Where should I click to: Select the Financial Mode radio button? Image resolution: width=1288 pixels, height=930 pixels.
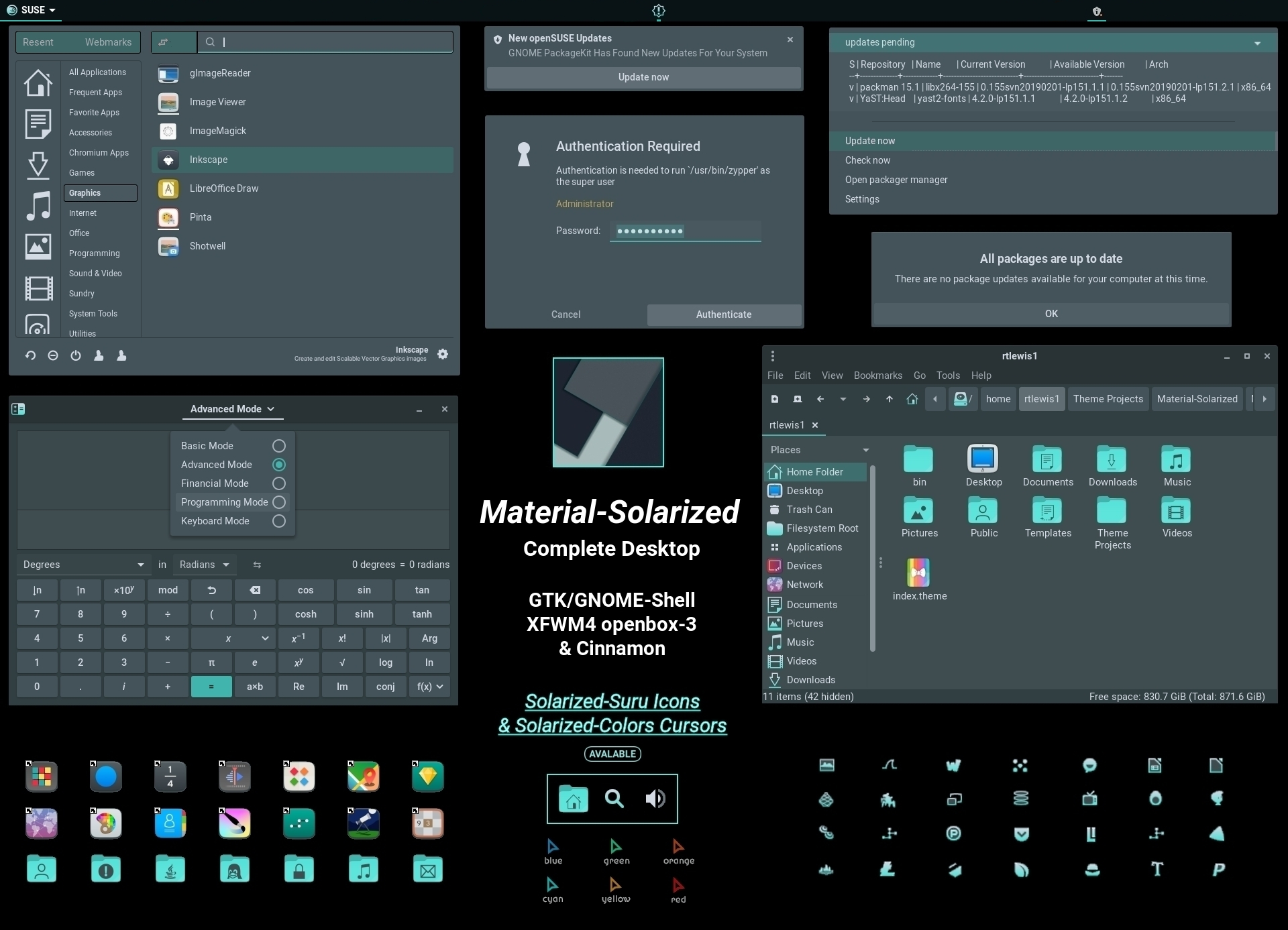279,483
